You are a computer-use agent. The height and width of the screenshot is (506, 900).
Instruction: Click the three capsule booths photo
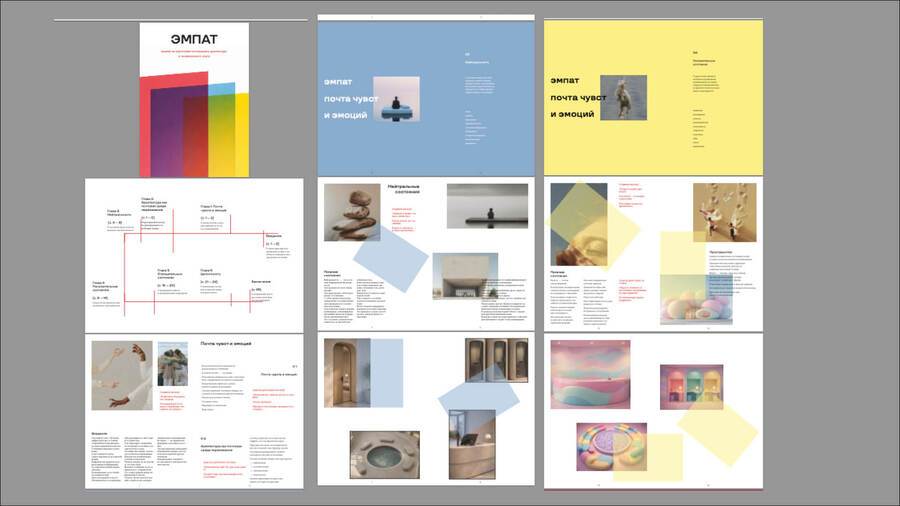[x=496, y=360]
